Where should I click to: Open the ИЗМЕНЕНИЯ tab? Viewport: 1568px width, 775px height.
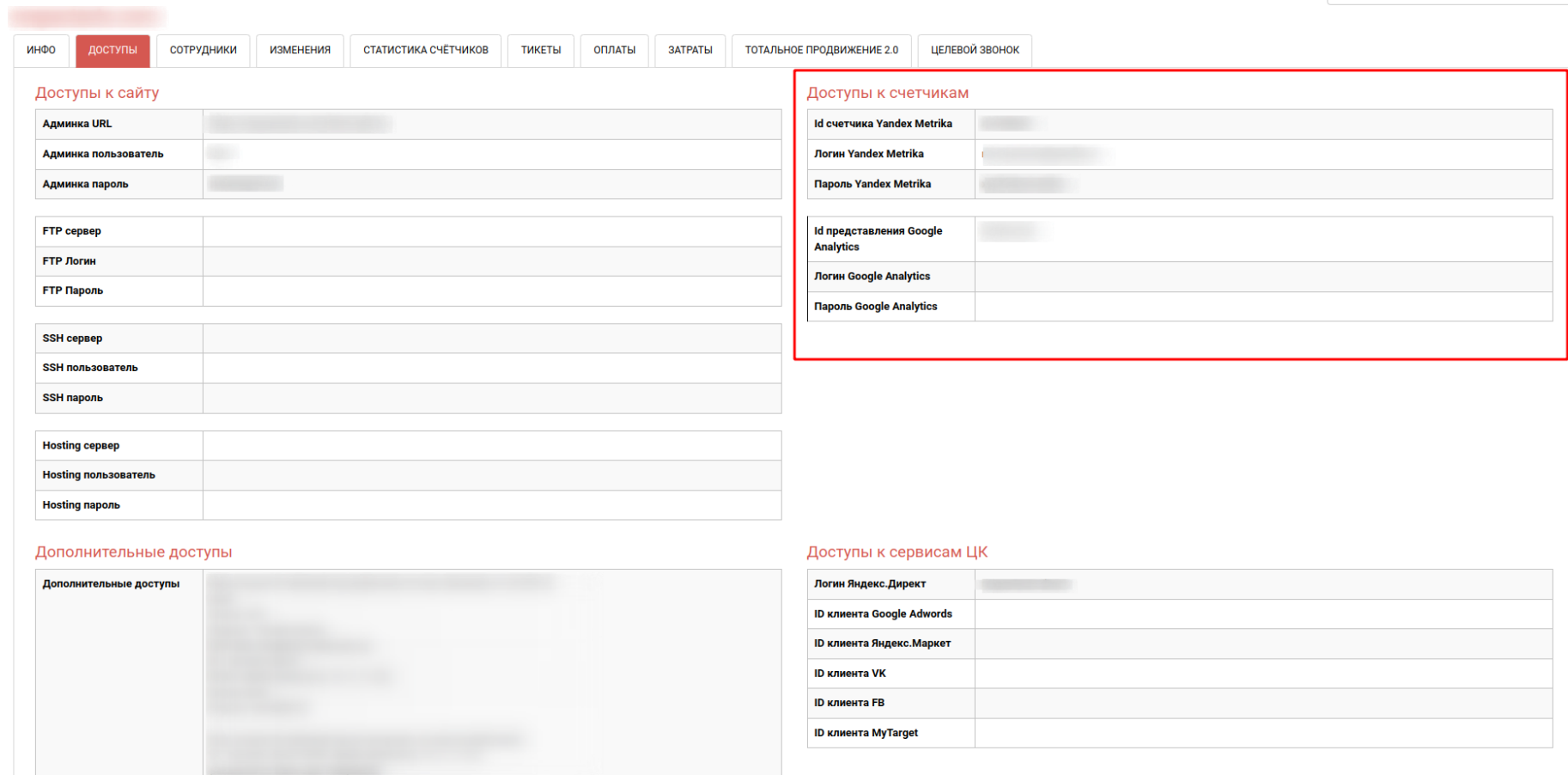click(300, 51)
